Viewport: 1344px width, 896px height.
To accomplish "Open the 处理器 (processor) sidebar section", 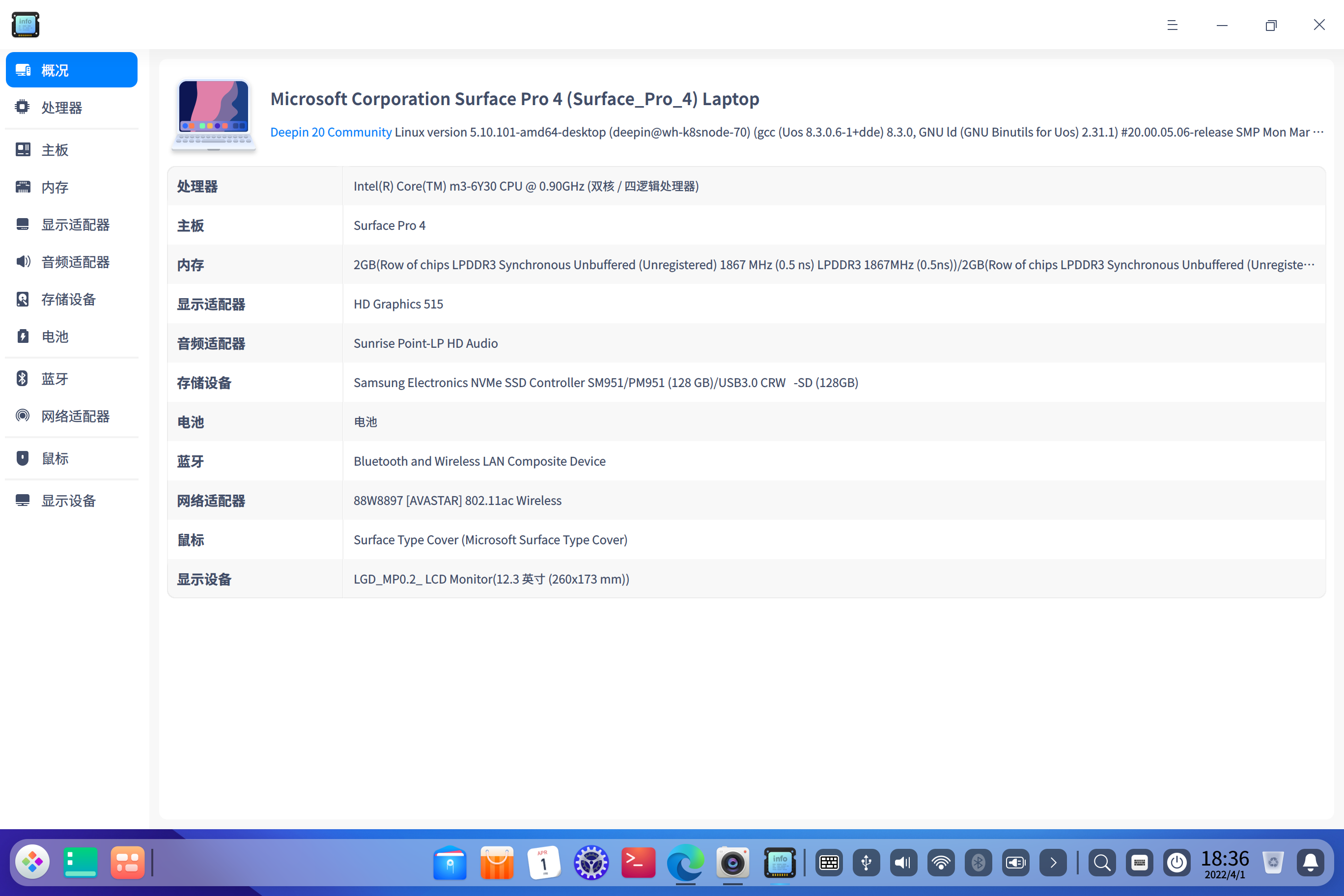I will tap(62, 108).
